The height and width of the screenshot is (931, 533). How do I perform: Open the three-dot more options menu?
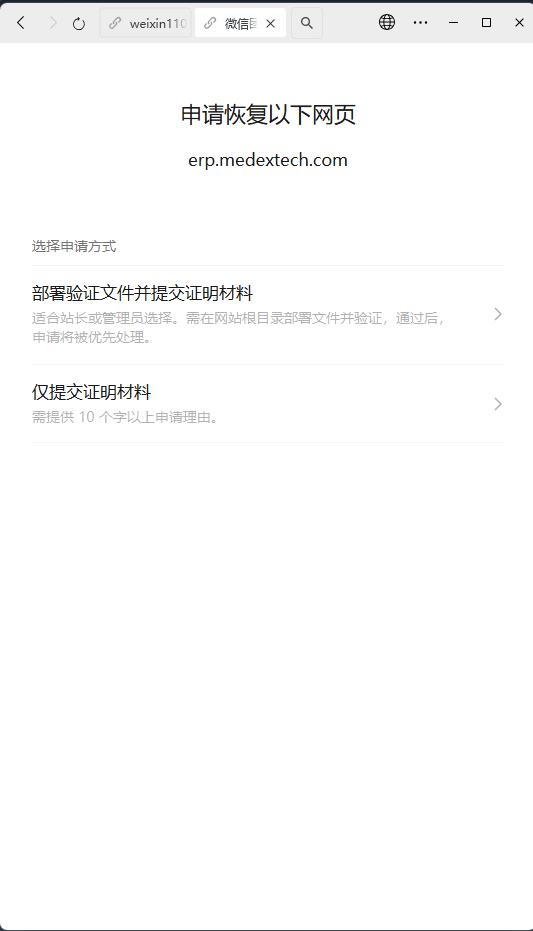click(x=420, y=23)
